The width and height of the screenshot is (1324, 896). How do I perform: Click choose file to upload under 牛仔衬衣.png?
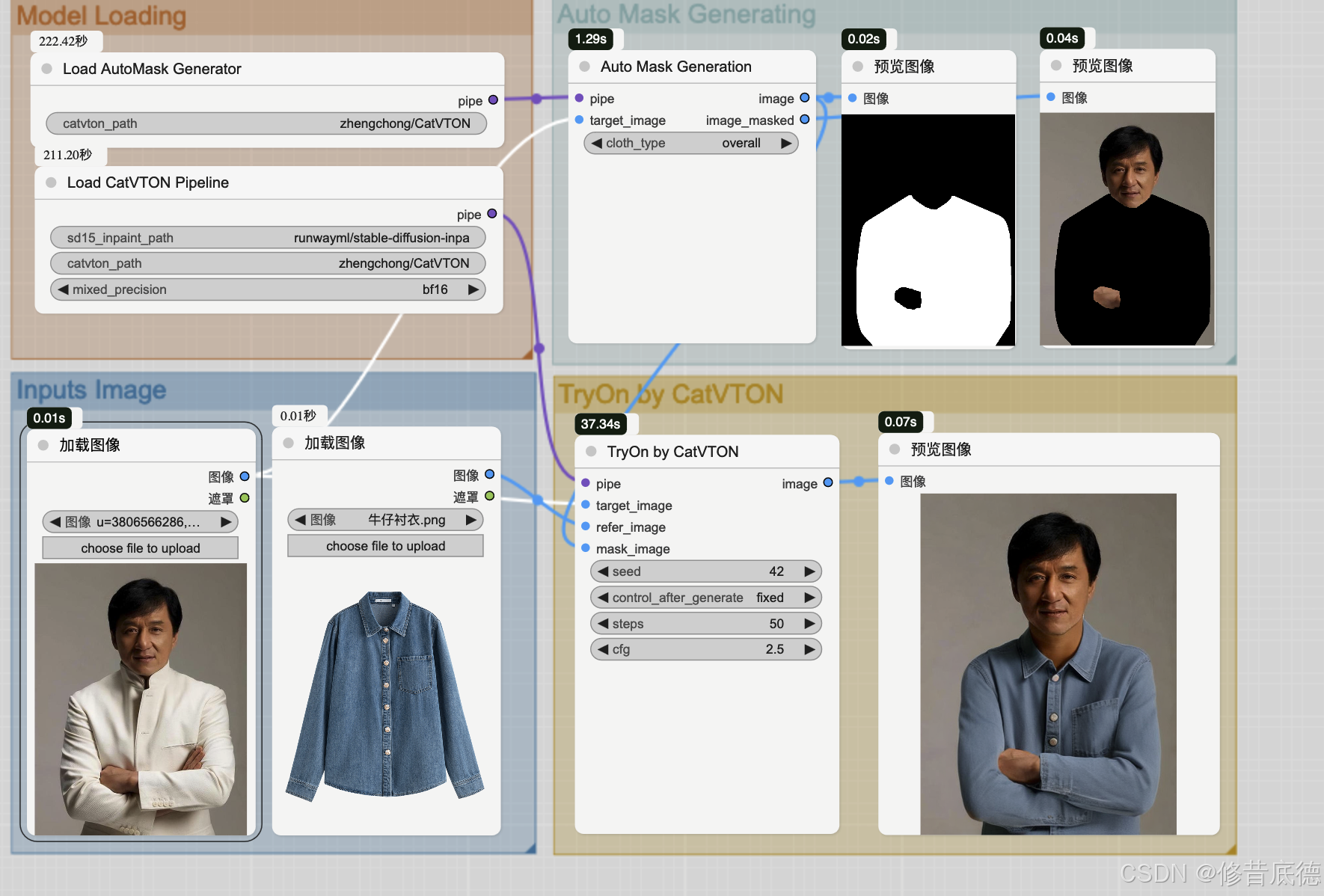[385, 546]
